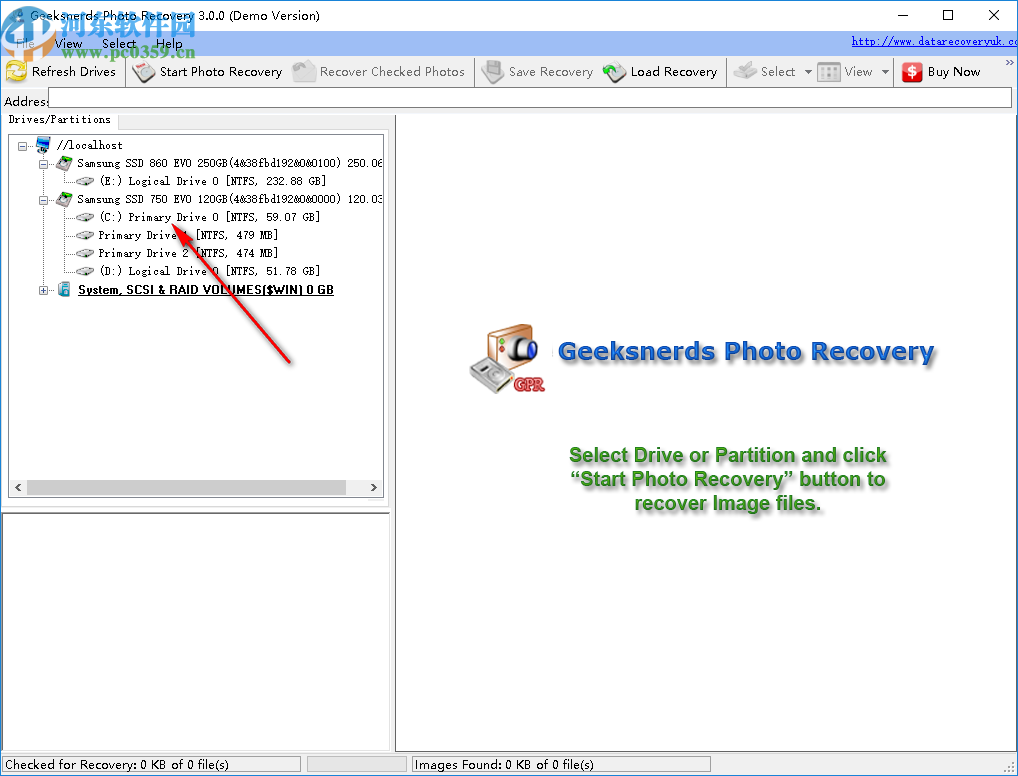Viewport: 1018px width, 776px height.
Task: Open the View toolbar dropdown arrow
Action: [884, 71]
